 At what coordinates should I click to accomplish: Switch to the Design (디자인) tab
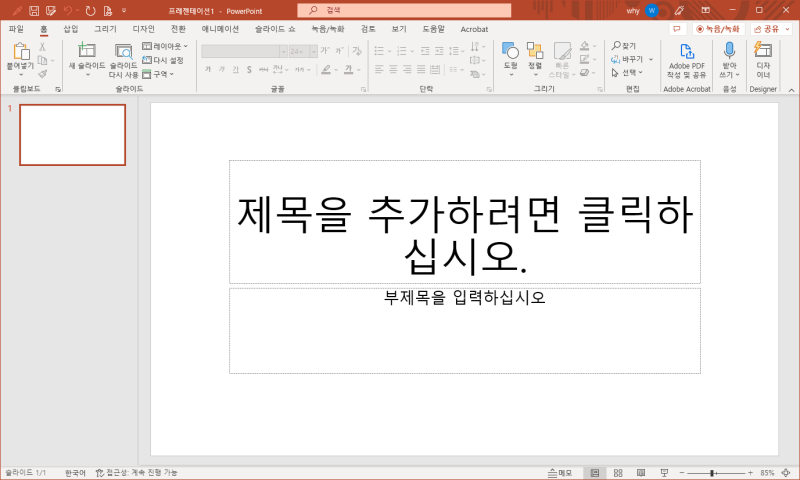(x=143, y=29)
